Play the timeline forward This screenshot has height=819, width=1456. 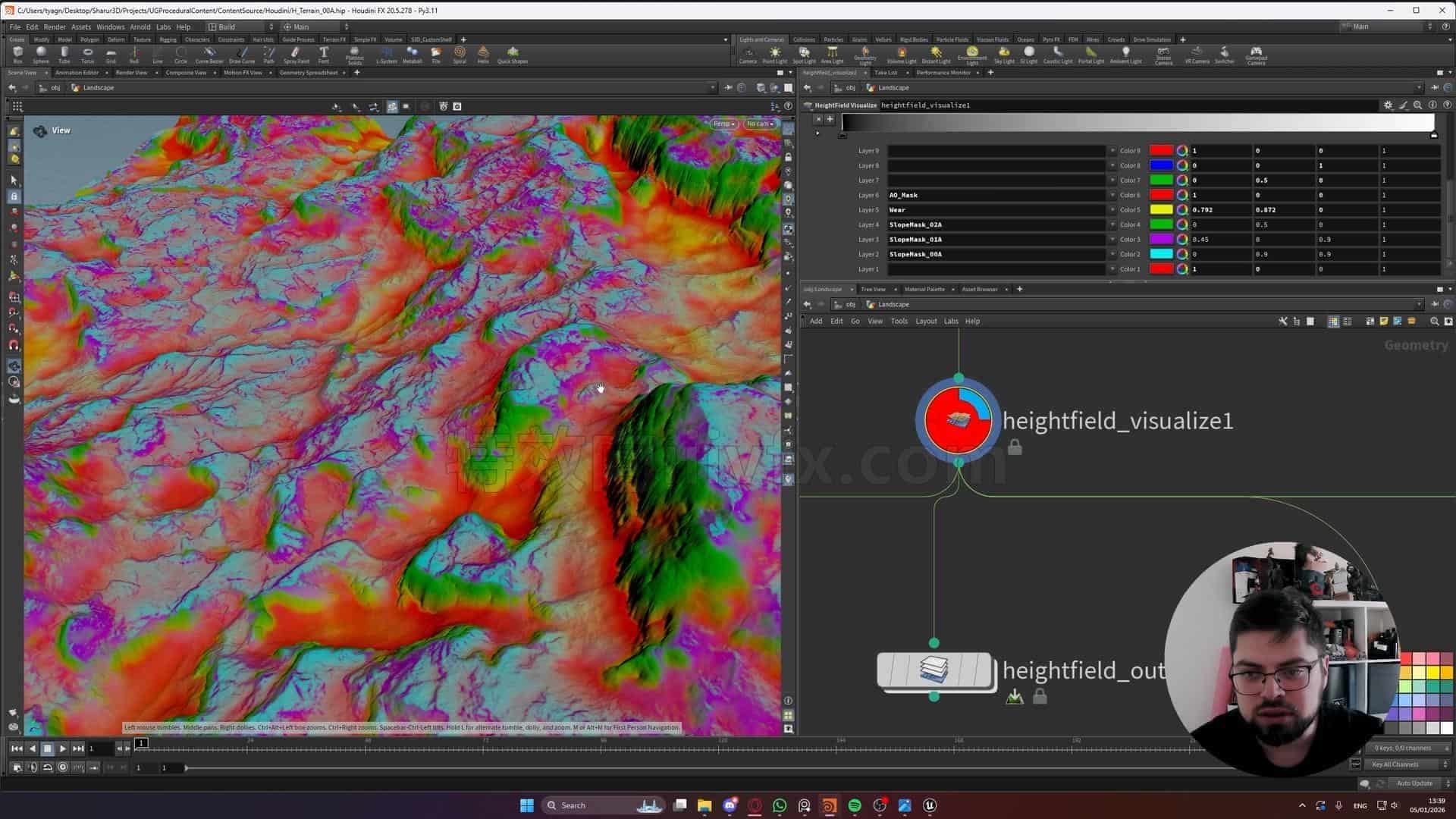coord(63,748)
